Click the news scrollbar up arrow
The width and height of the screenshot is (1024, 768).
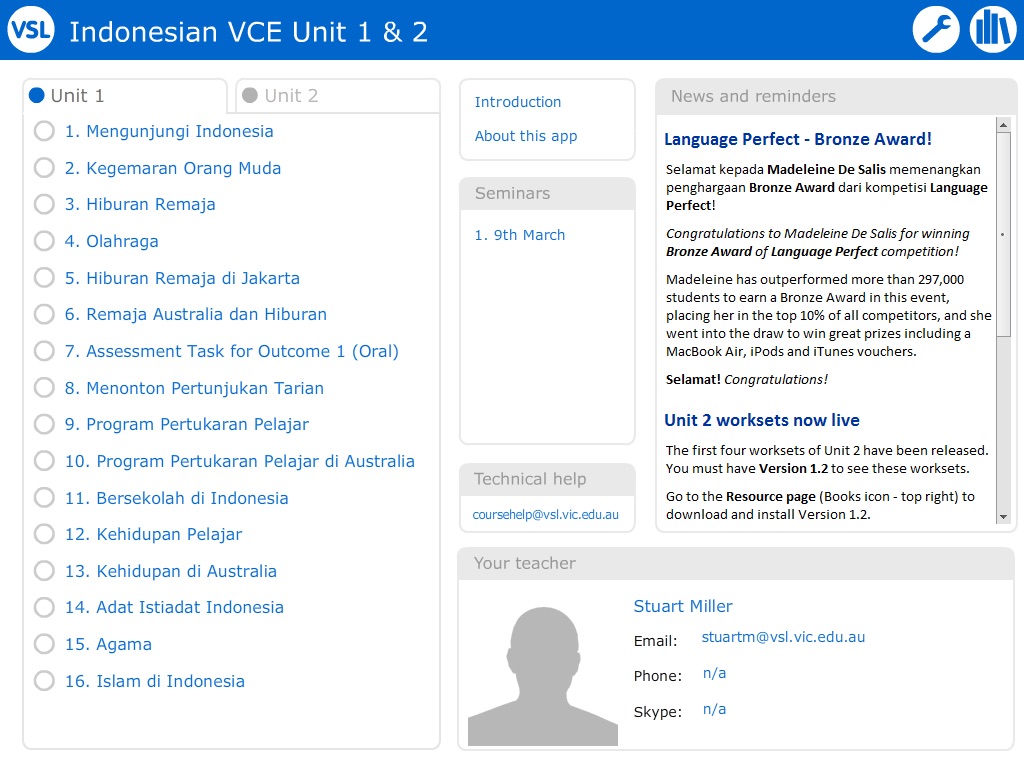[1004, 124]
